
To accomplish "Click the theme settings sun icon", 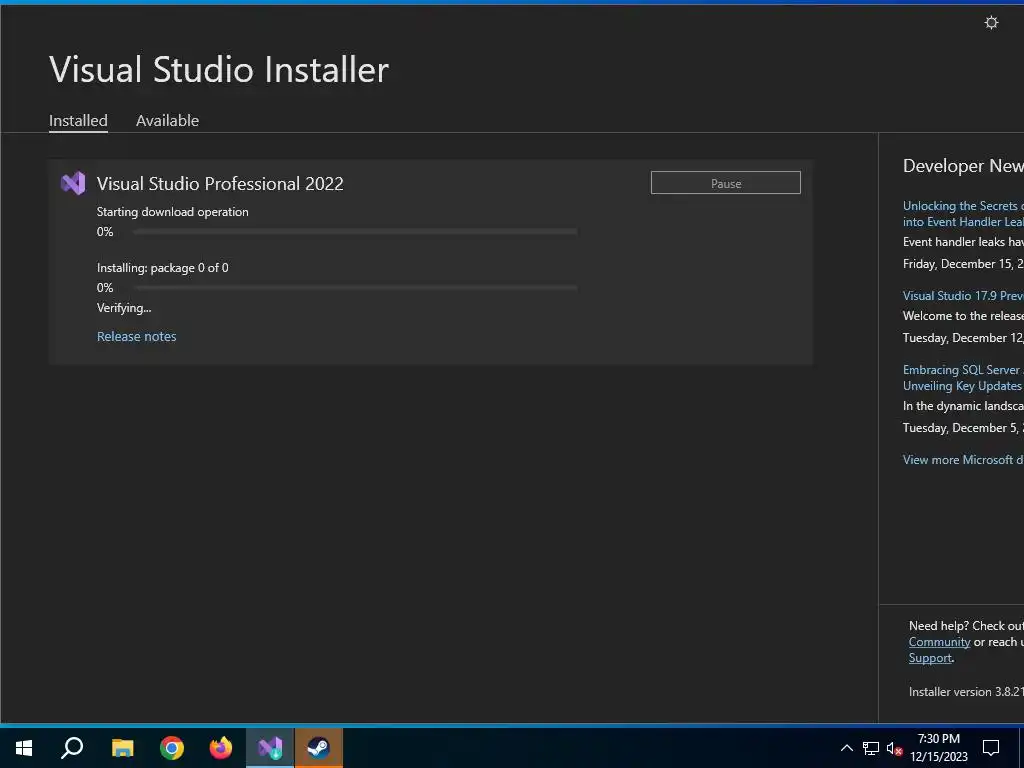I will point(991,23).
